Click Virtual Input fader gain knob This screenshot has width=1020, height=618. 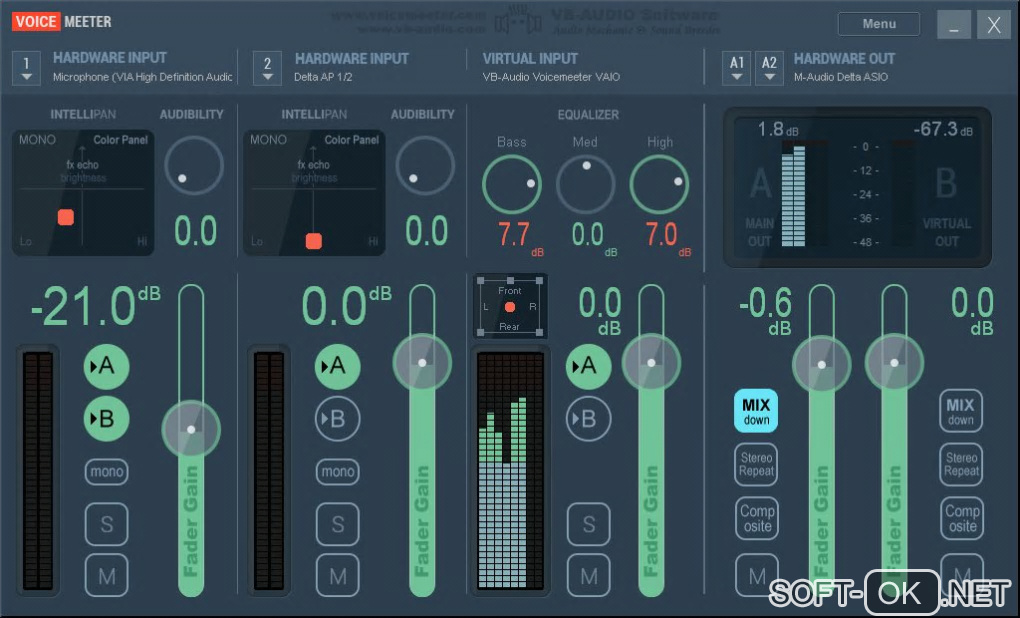(651, 363)
